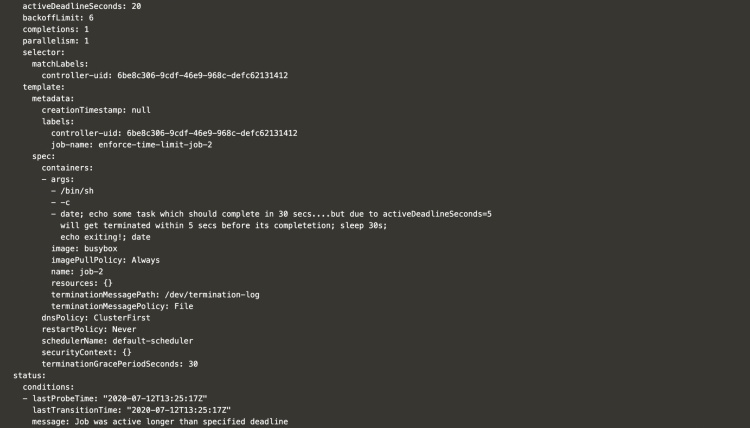This screenshot has width=750, height=428.
Task: Click restartPolicy: Never line
Action: click(x=89, y=329)
